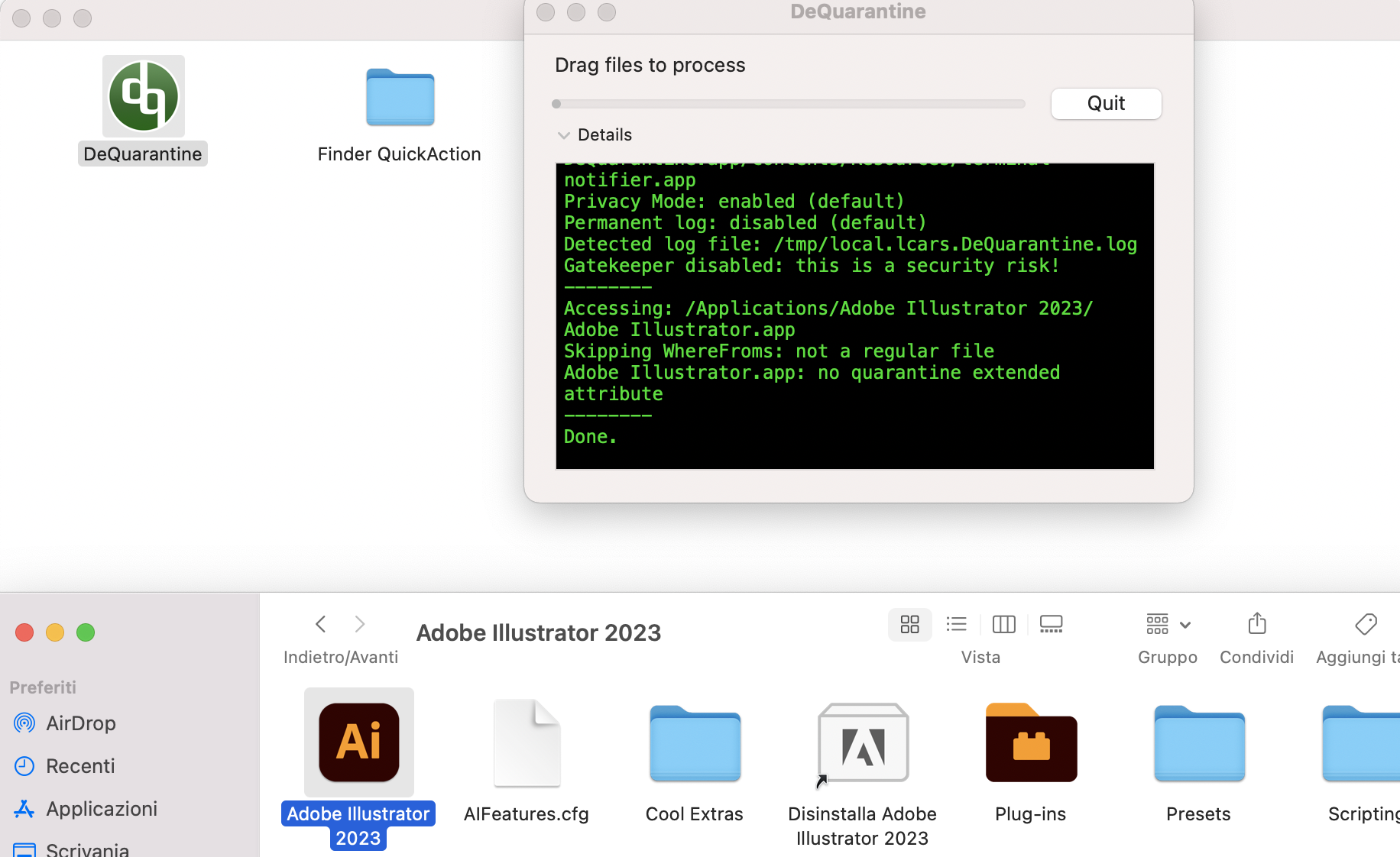Click the Adobe Illustrator 2023 window title
This screenshot has height=857, width=1400.
click(539, 632)
